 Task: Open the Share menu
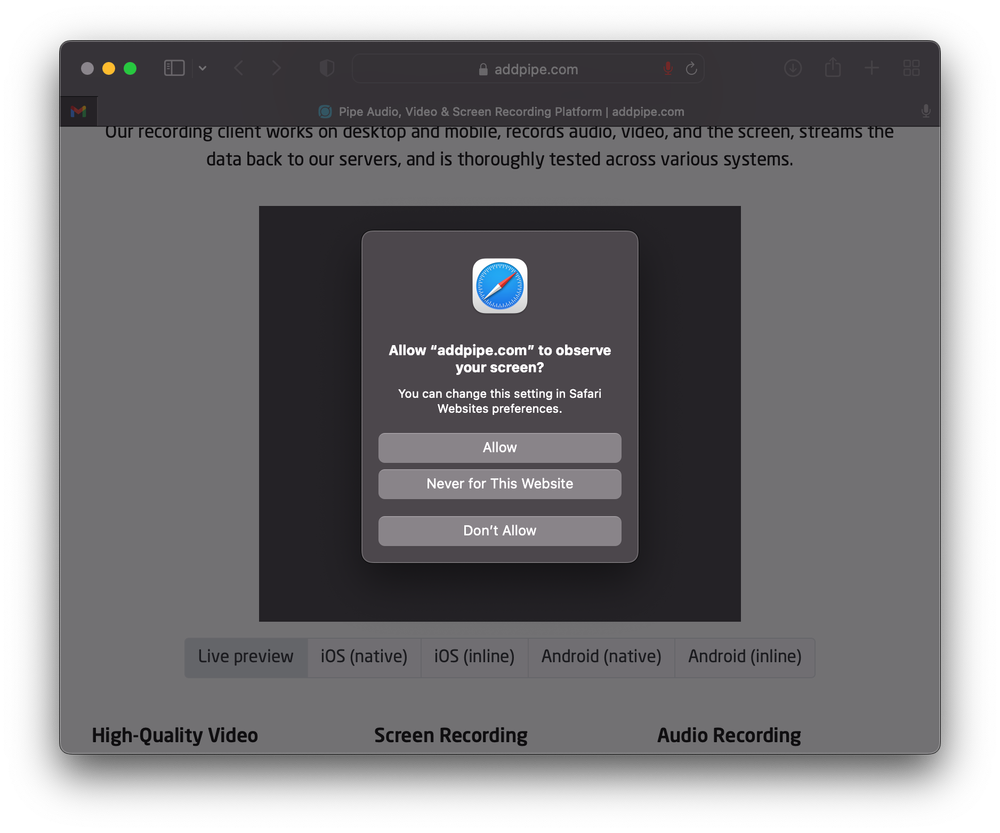pos(833,68)
